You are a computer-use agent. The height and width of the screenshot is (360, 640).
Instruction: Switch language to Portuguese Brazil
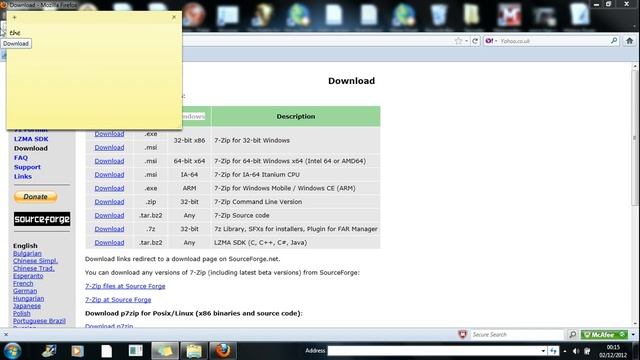(x=39, y=321)
